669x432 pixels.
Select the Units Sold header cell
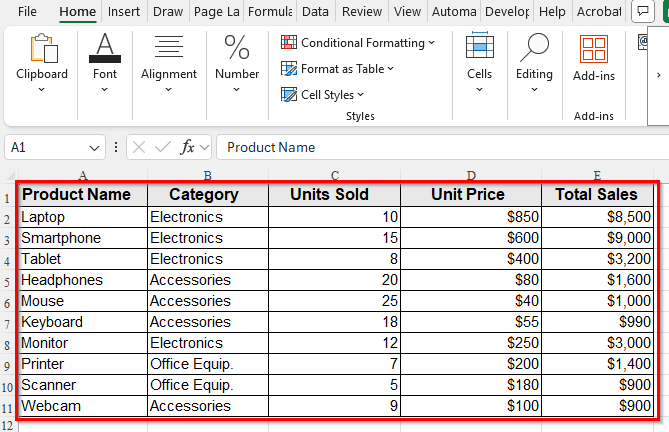[x=334, y=195]
